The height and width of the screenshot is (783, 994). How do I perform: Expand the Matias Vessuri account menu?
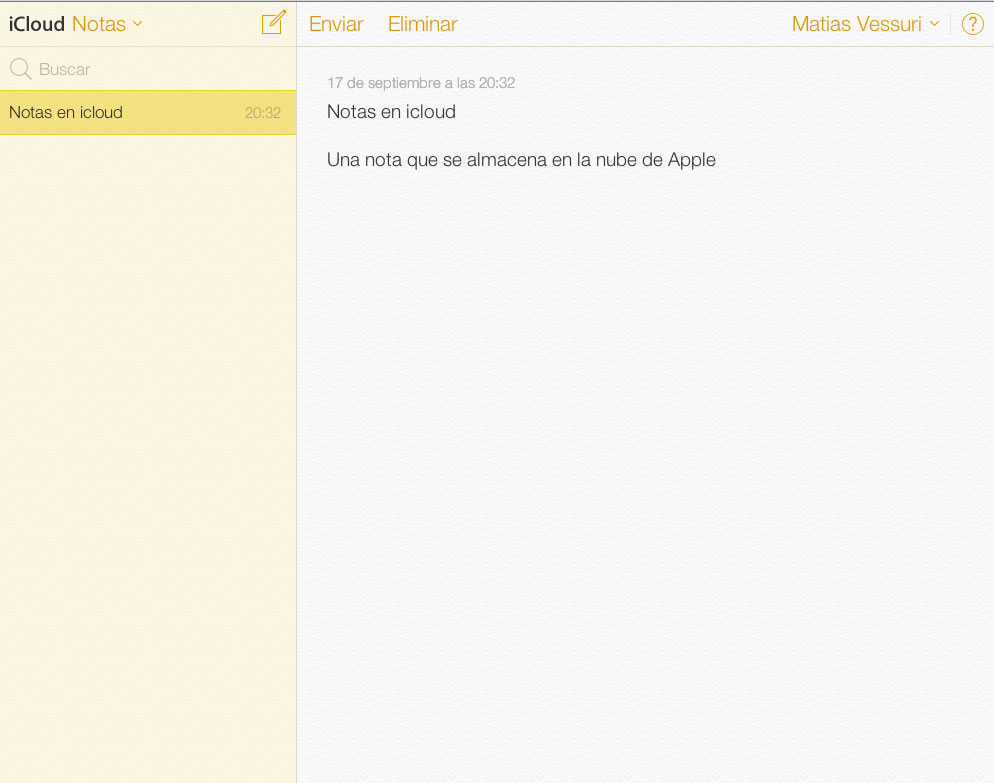coord(865,24)
